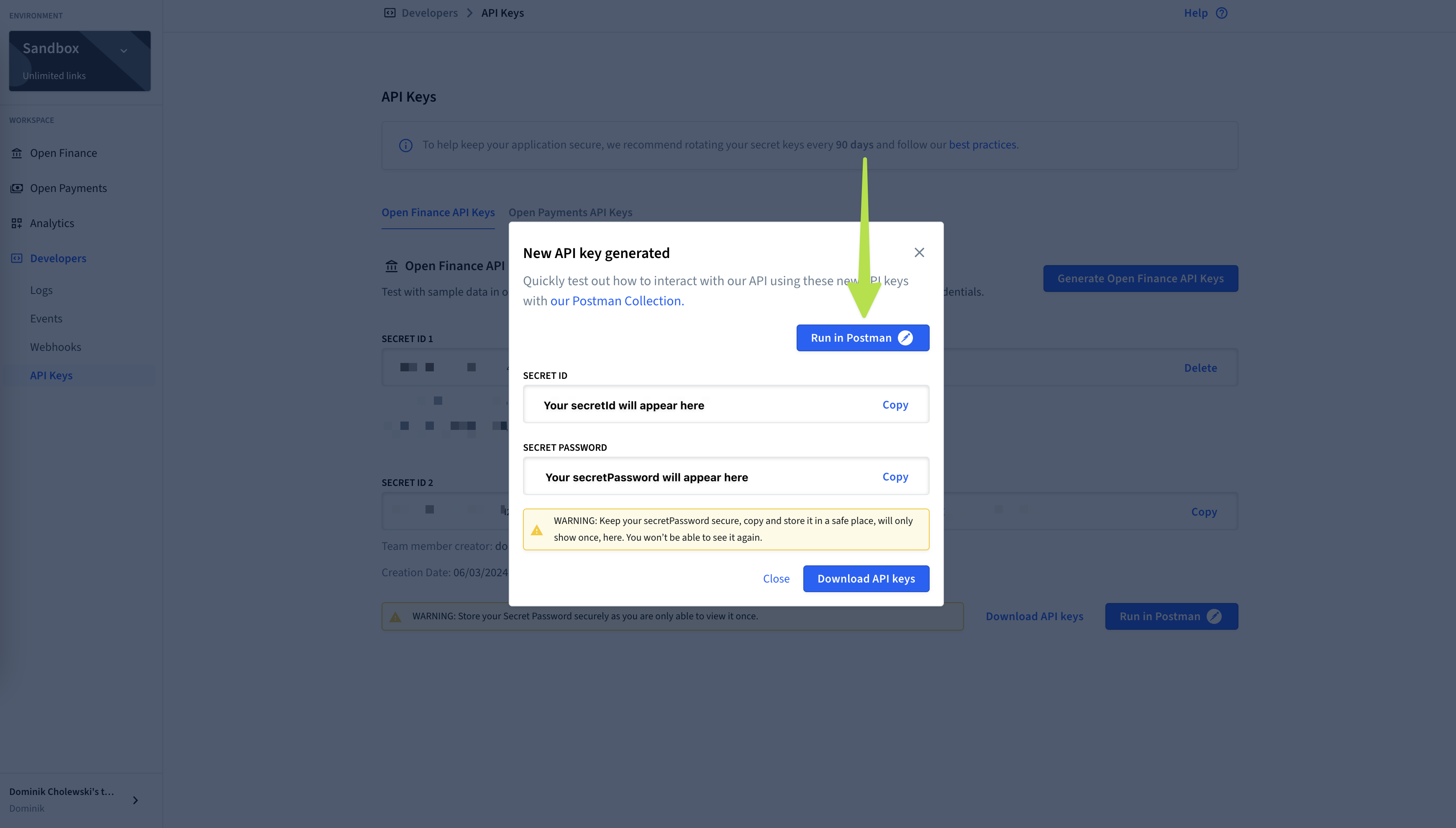The height and width of the screenshot is (828, 1456).
Task: Select the Secret Password field in dialog
Action: point(726,476)
